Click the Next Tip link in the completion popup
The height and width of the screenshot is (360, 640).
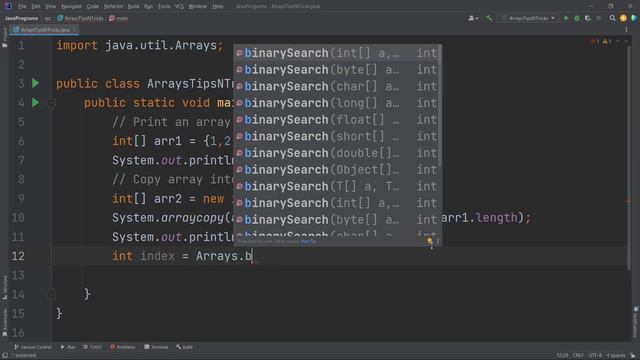pyautogui.click(x=308, y=242)
